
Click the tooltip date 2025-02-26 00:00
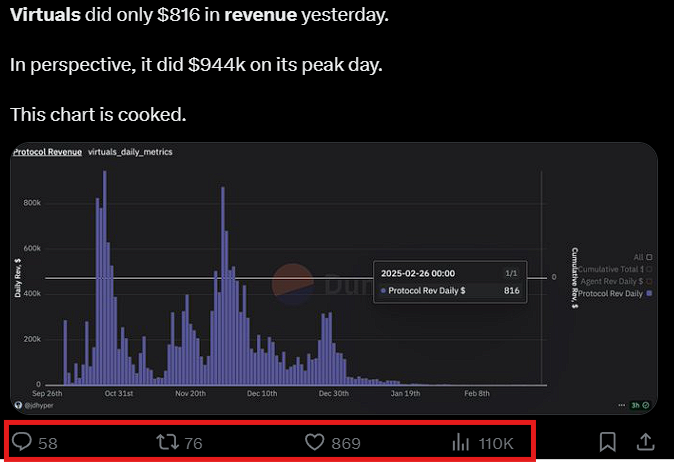[418, 273]
